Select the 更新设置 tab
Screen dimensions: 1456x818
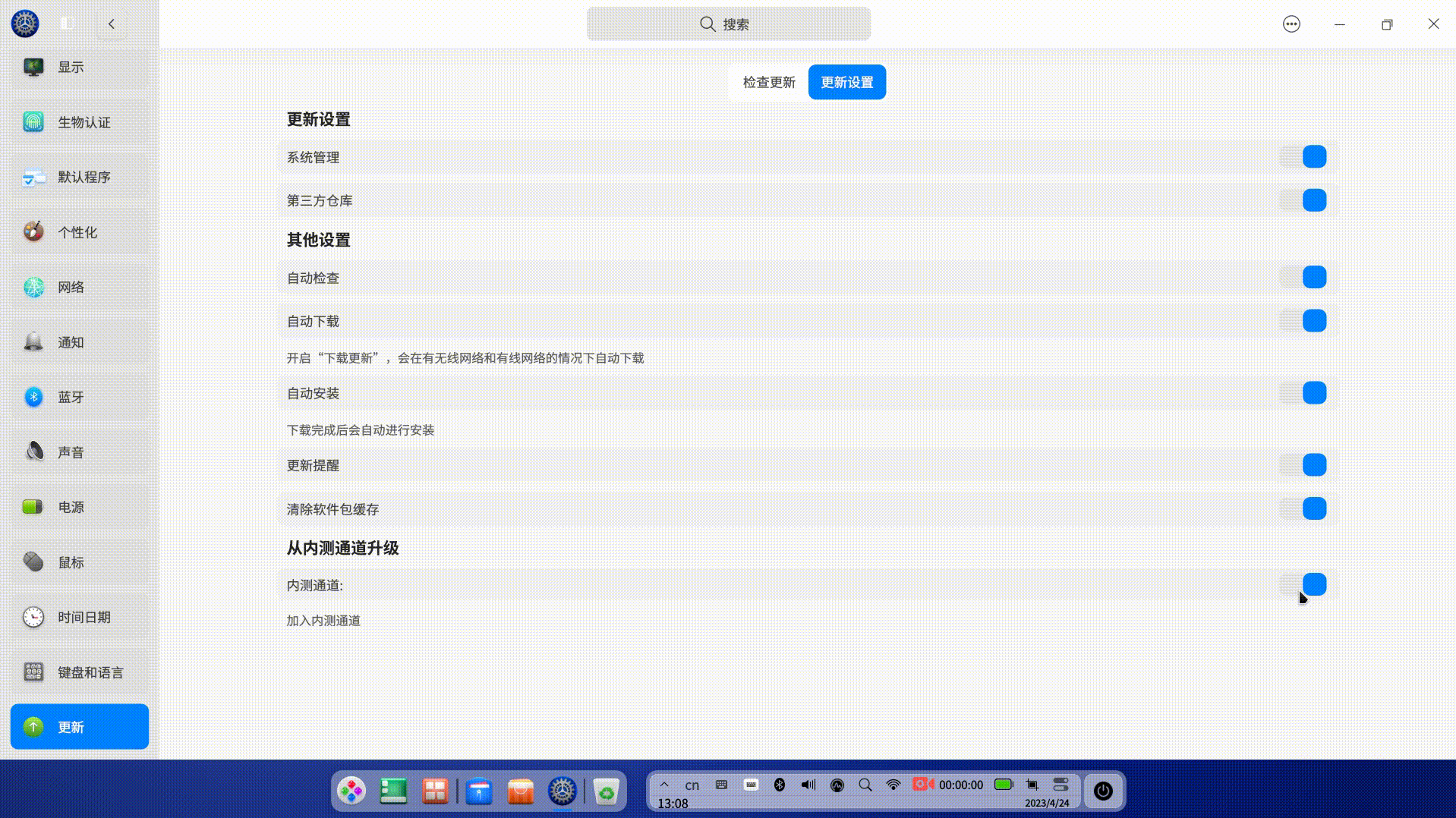click(x=846, y=82)
